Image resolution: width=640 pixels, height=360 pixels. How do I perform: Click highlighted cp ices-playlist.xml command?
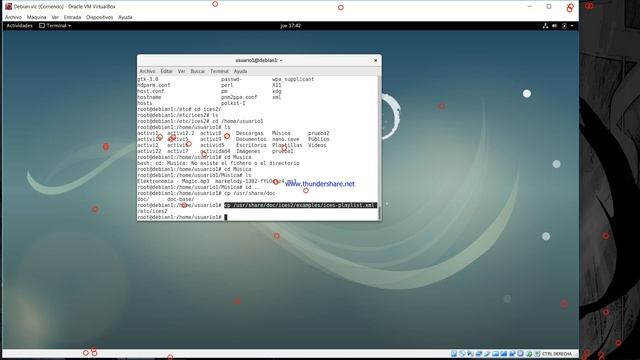click(300, 205)
